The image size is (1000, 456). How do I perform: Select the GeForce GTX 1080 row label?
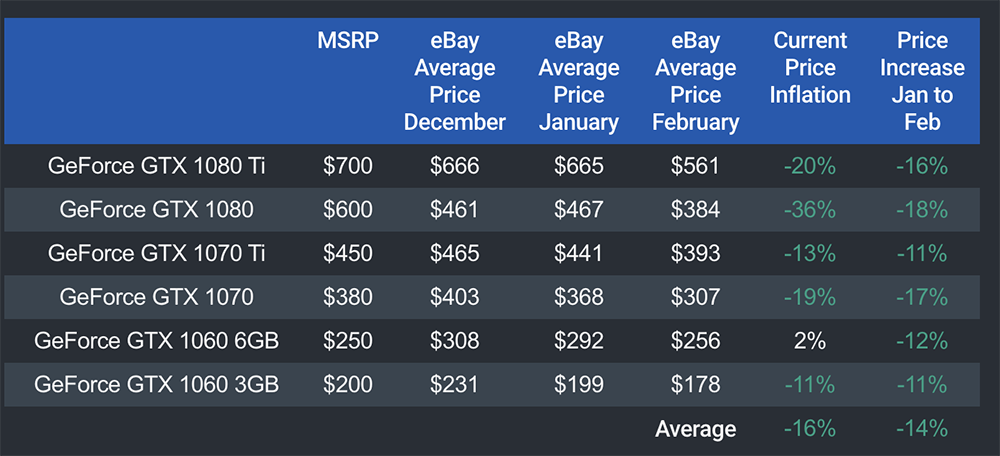pos(155,210)
